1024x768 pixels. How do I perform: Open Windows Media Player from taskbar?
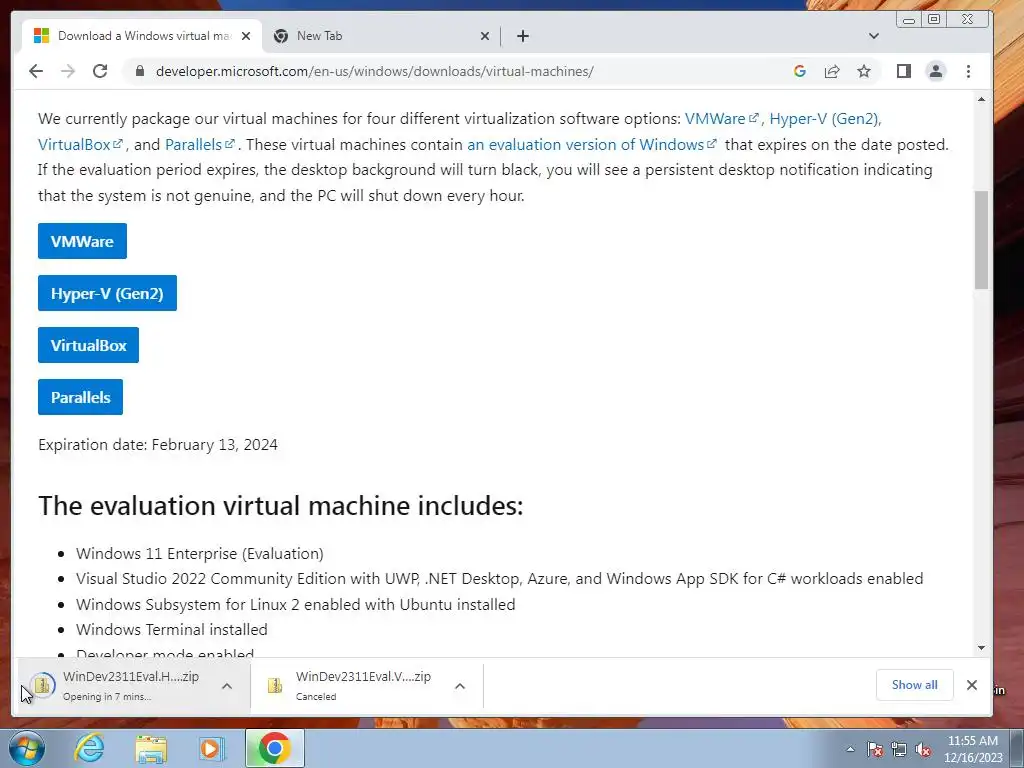click(211, 748)
